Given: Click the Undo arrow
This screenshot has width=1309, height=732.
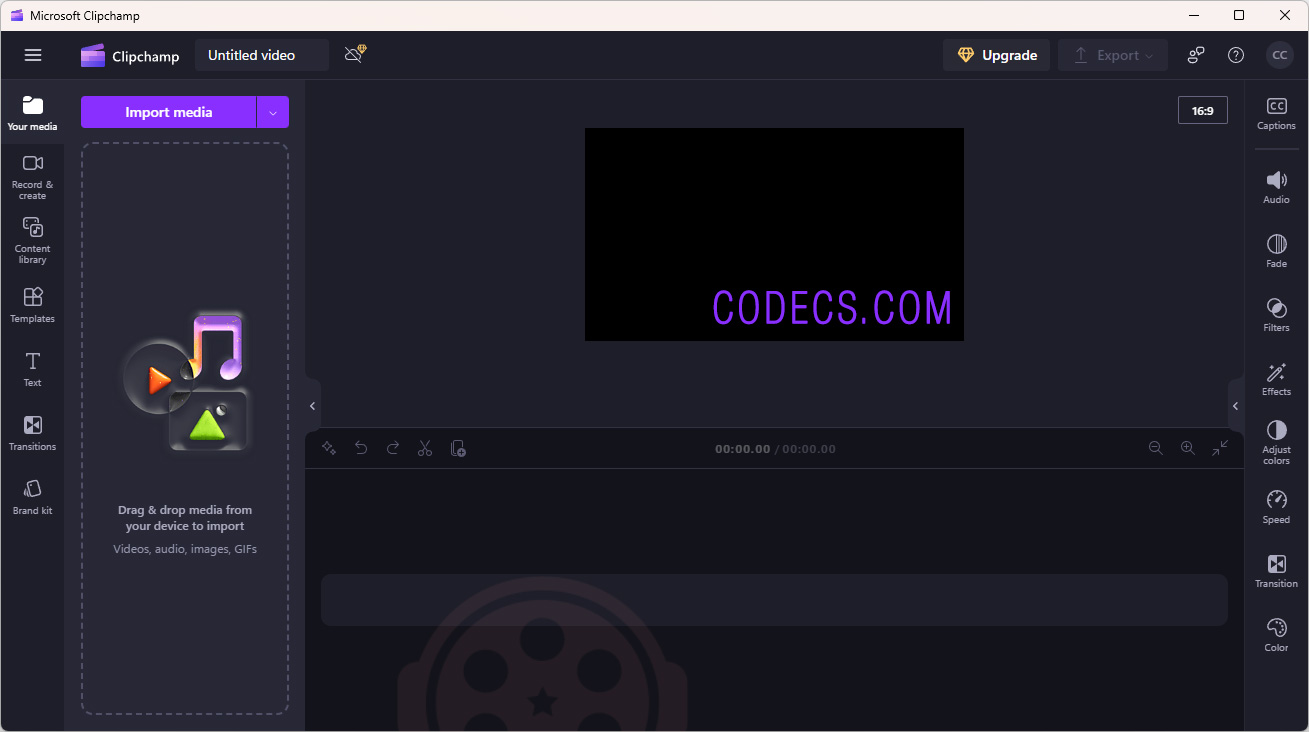Looking at the screenshot, I should (361, 449).
